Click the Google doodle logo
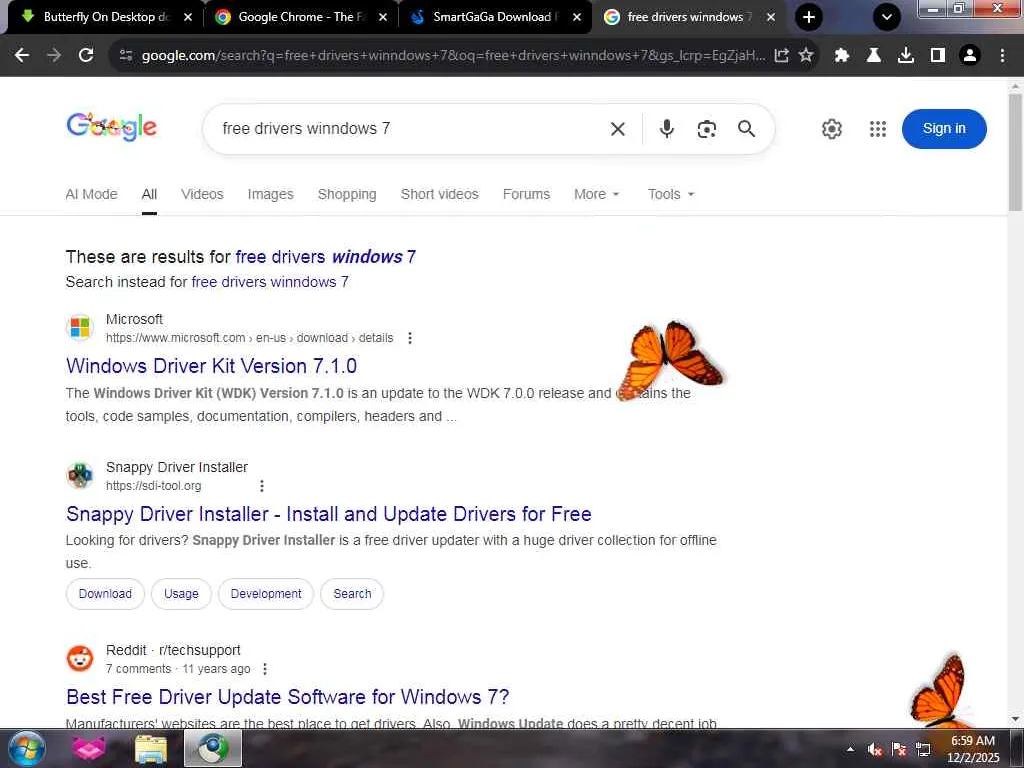Viewport: 1024px width, 768px height. pyautogui.click(x=112, y=127)
